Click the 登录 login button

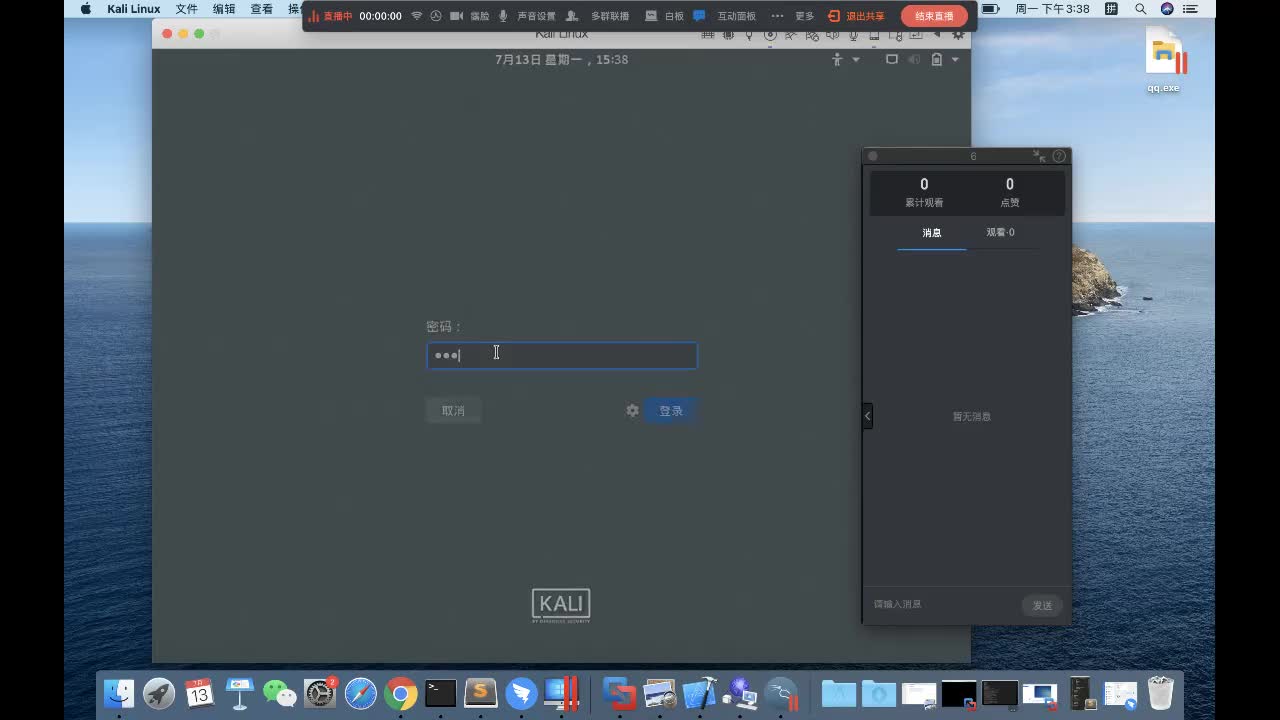coord(671,411)
